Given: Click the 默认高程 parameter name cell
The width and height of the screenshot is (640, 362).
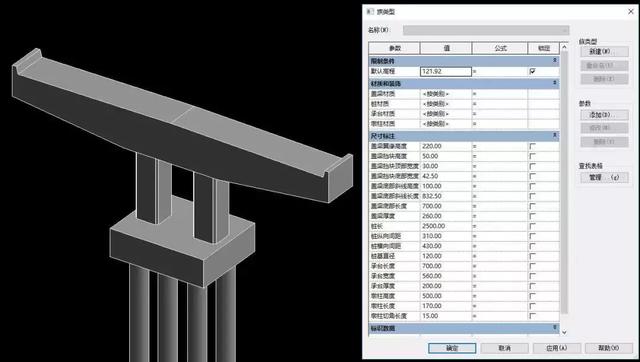Looking at the screenshot, I should point(394,71).
